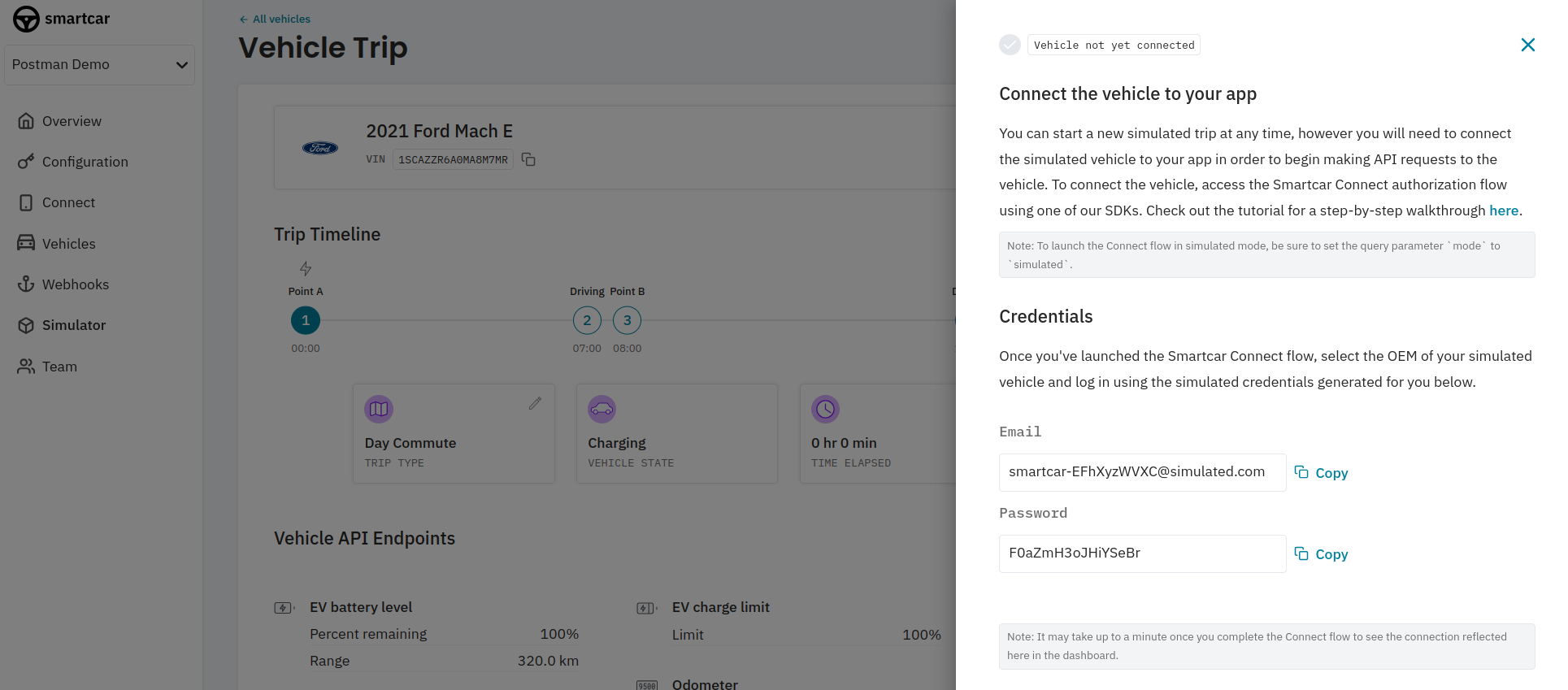This screenshot has width=1568, height=690.
Task: Open the Connect section
Action: pyautogui.click(x=68, y=202)
